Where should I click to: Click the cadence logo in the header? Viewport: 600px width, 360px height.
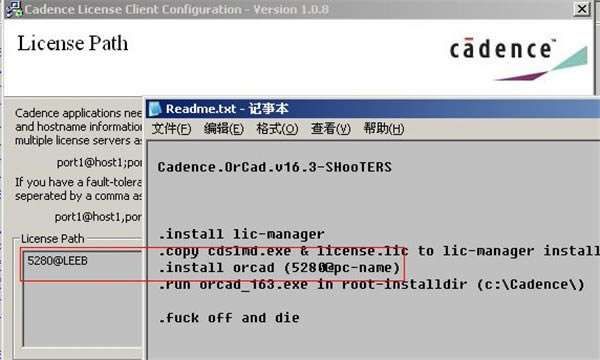(518, 59)
